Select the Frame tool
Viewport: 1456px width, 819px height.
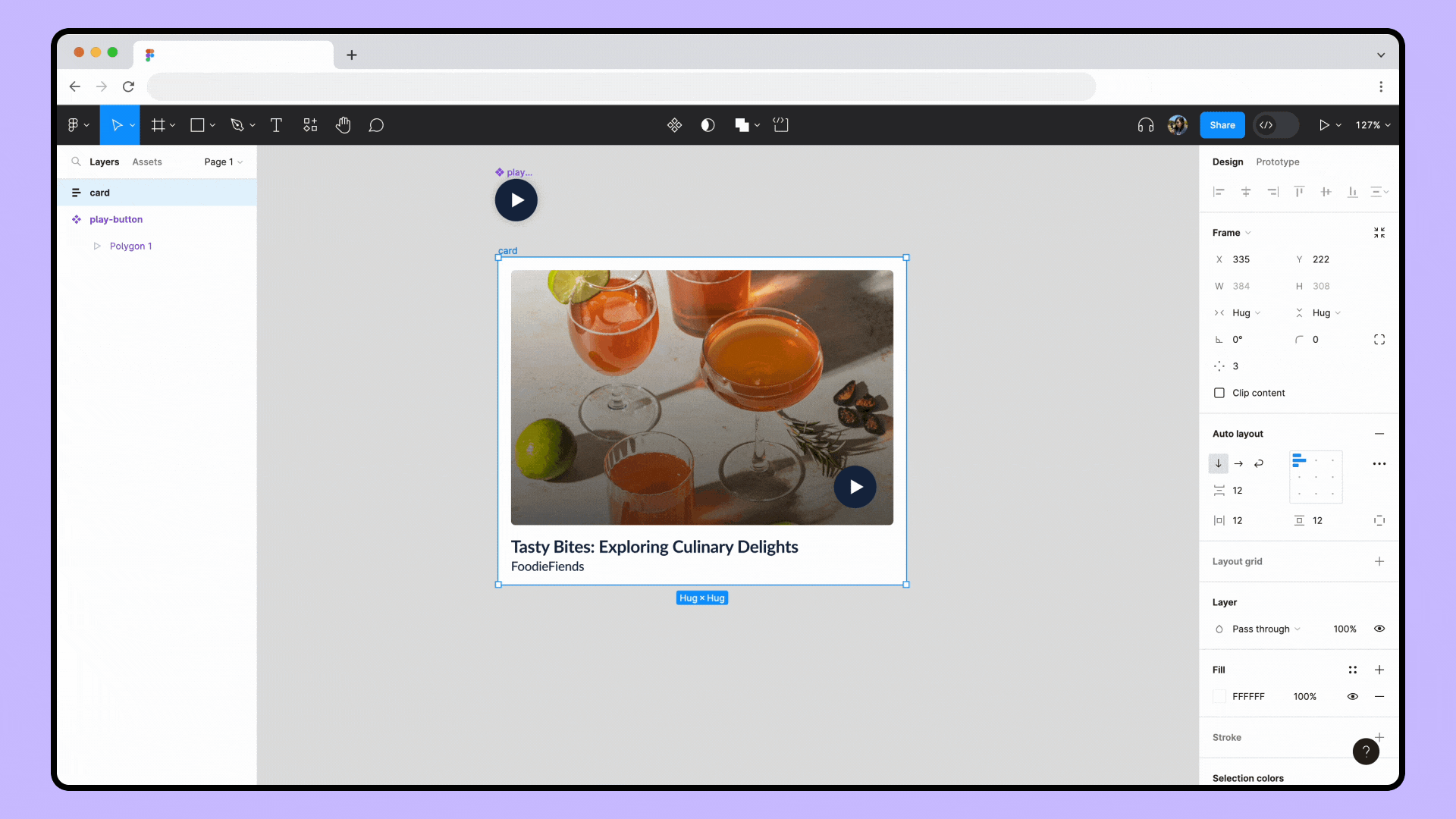159,124
